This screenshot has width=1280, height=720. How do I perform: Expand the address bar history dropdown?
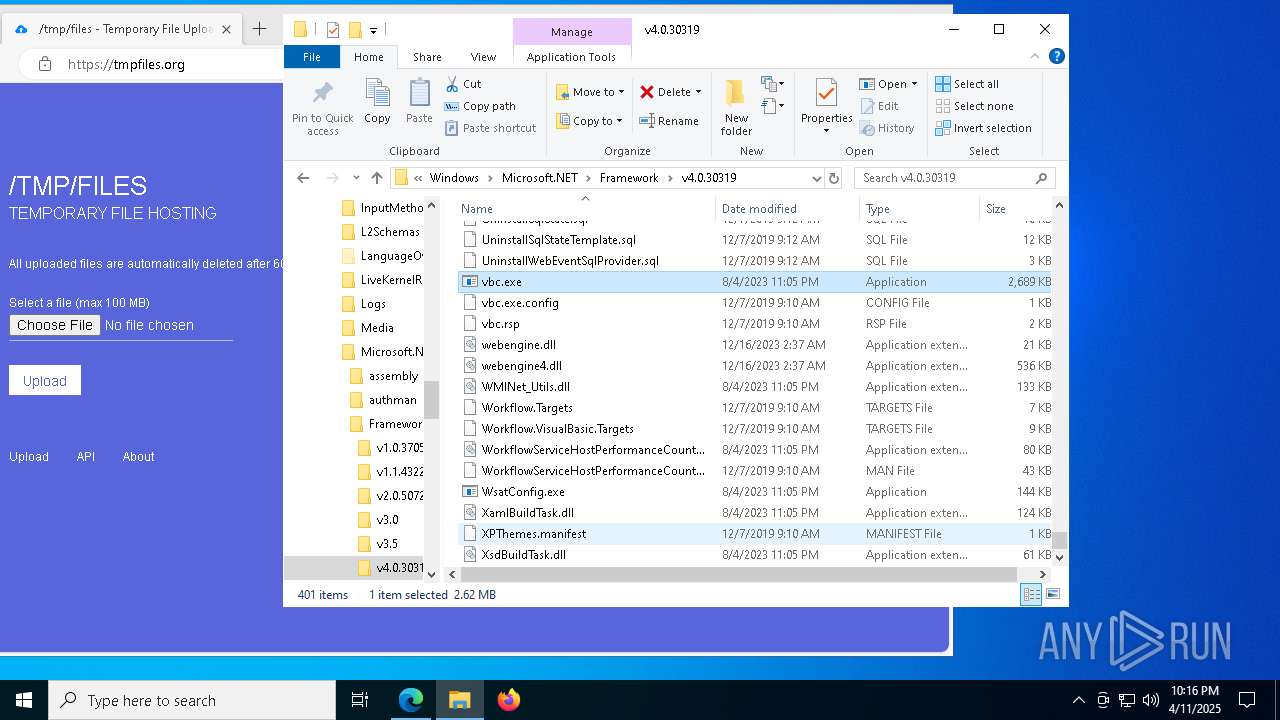pos(817,178)
